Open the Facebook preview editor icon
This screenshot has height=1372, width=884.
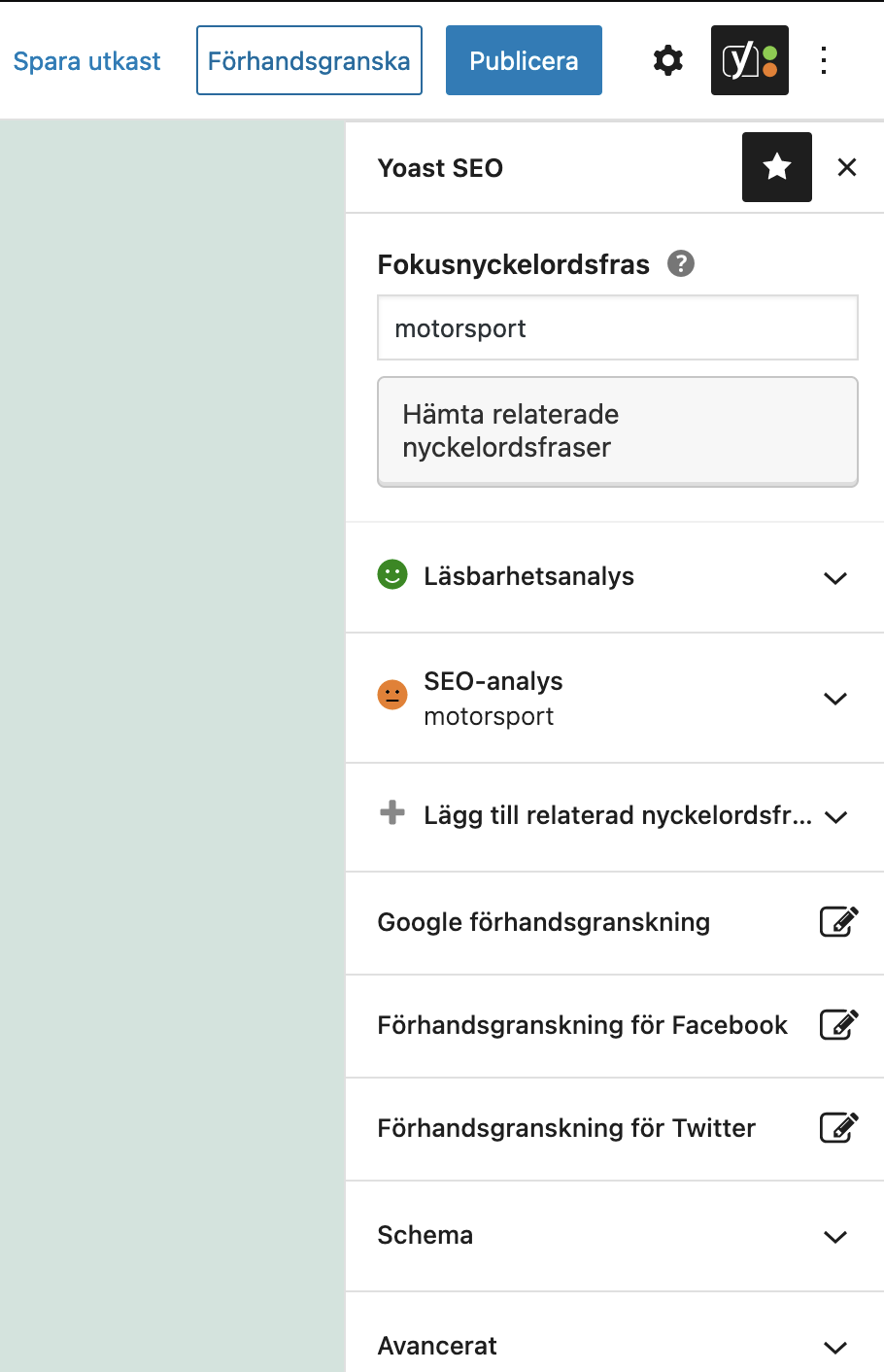(838, 1025)
